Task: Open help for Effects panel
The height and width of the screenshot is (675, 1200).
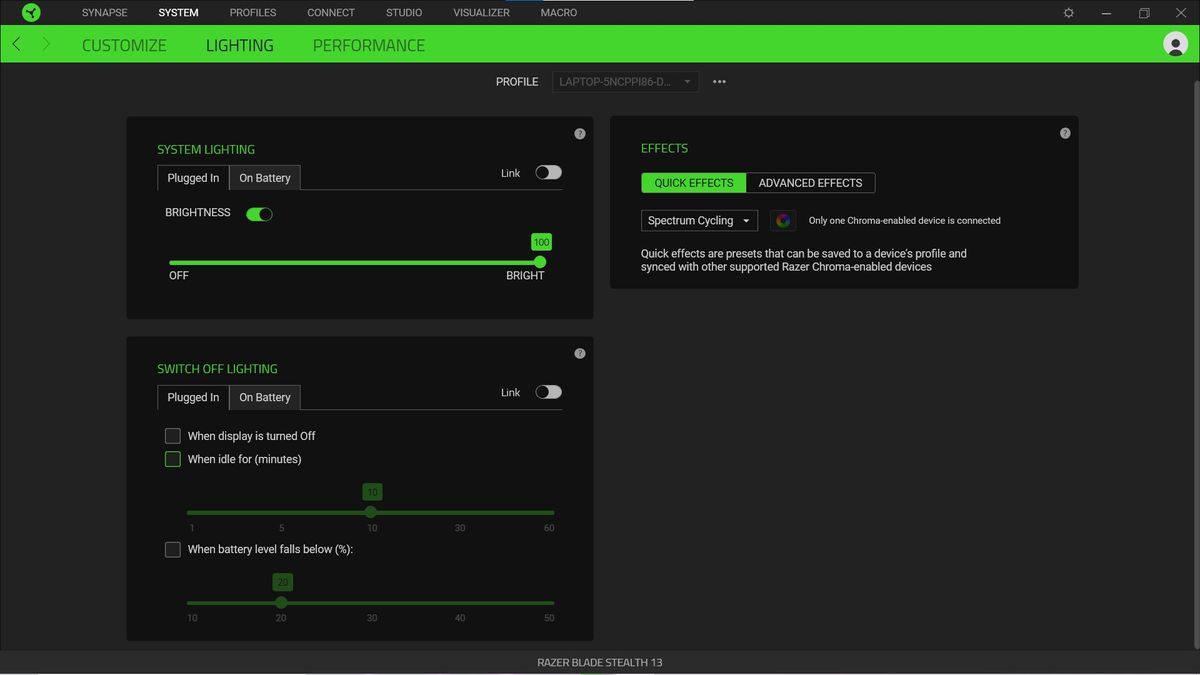Action: 1065,133
